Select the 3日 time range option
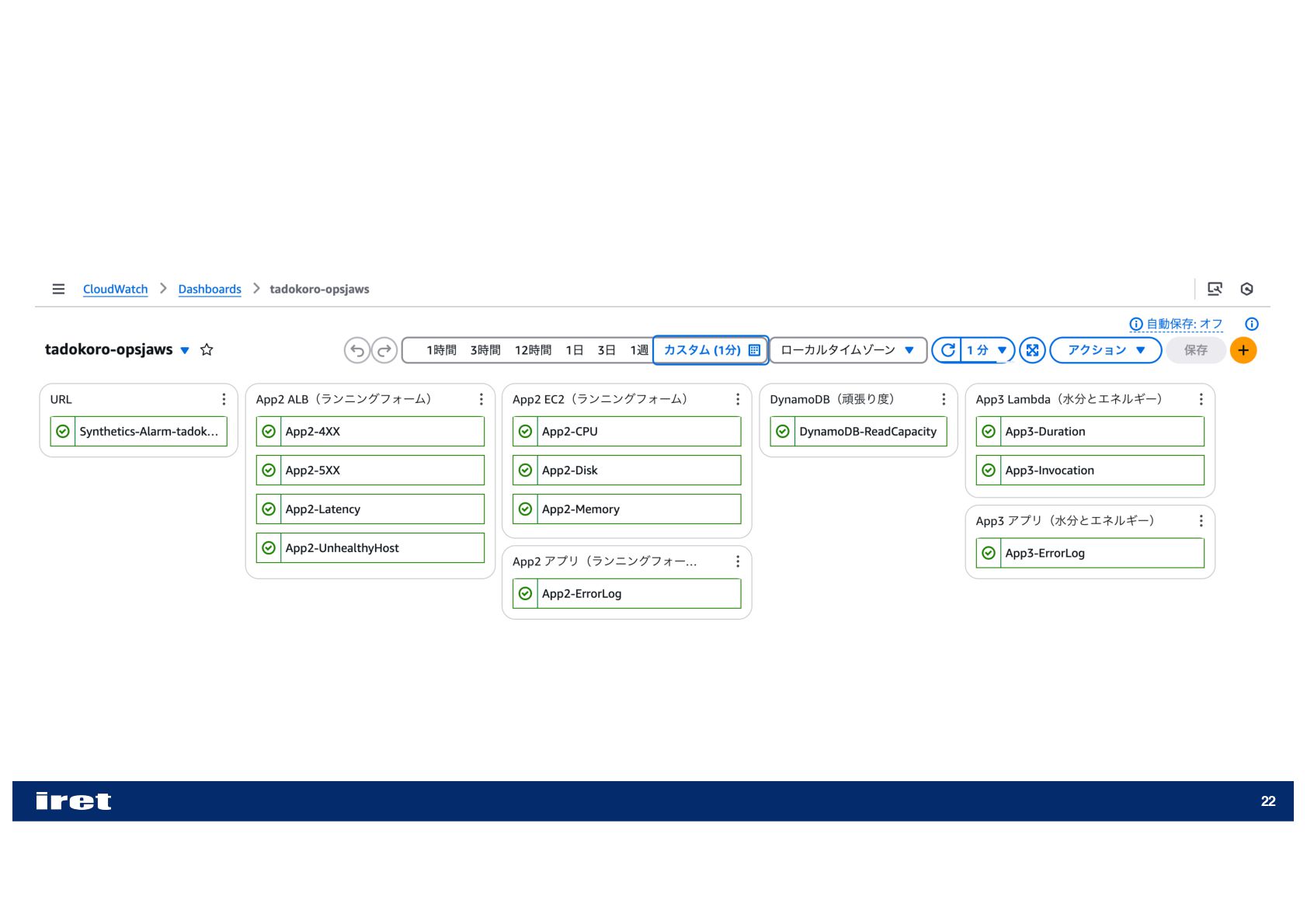The width and height of the screenshot is (1307, 924). [607, 350]
